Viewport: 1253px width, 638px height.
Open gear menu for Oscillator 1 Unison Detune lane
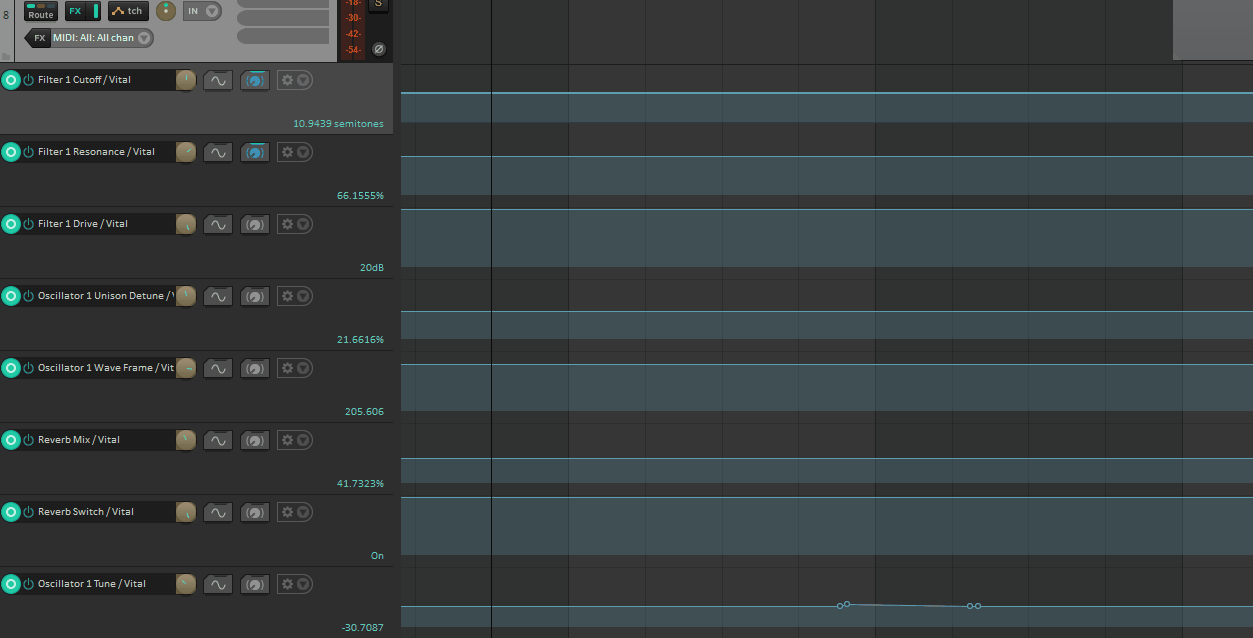(x=295, y=296)
